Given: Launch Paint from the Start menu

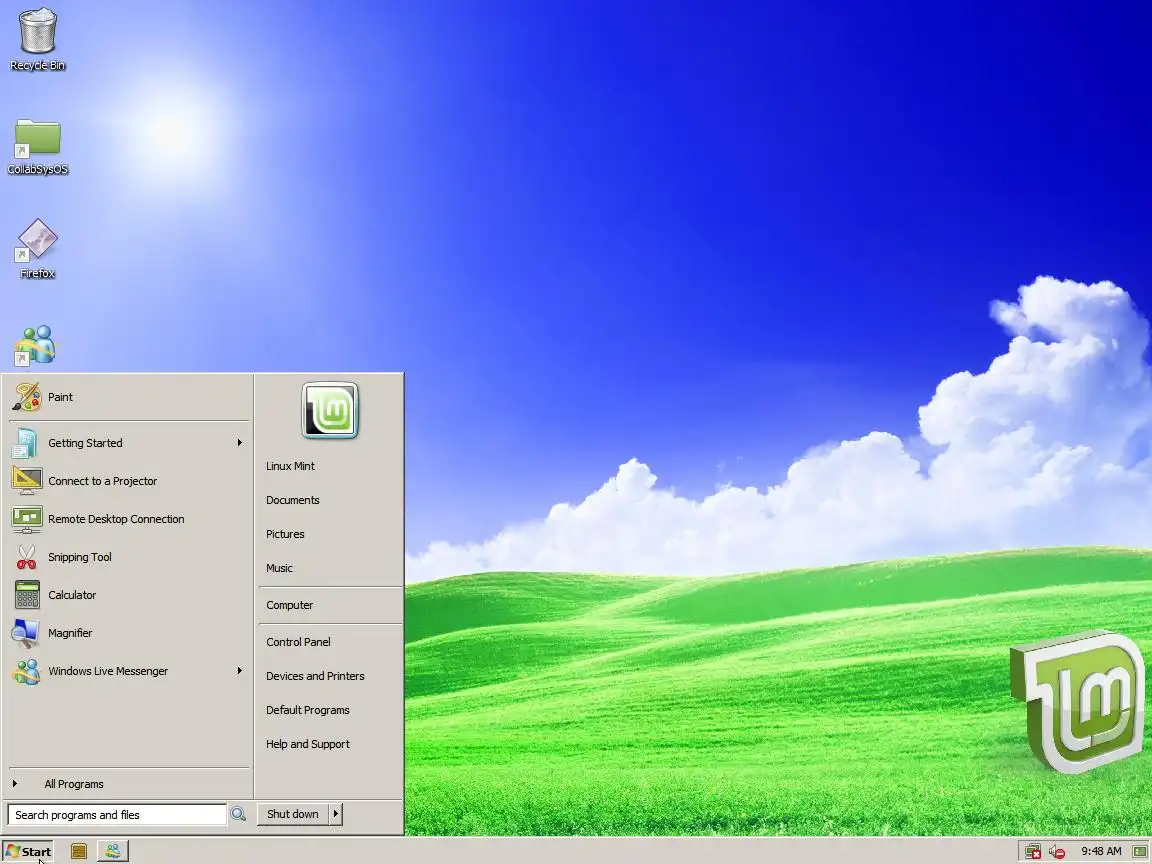Looking at the screenshot, I should (130, 397).
